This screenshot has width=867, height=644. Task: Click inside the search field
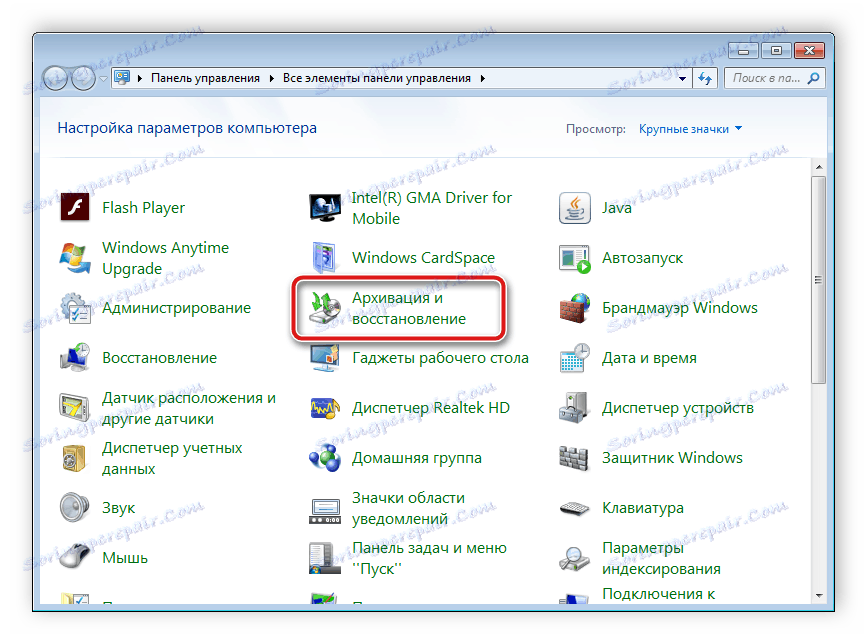point(770,77)
